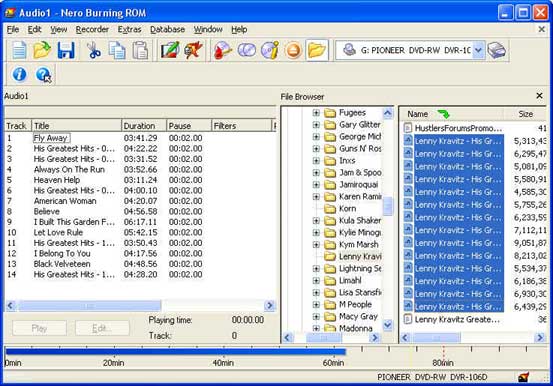
Task: Expand the Gary Glitter folder
Action: (x=316, y=125)
